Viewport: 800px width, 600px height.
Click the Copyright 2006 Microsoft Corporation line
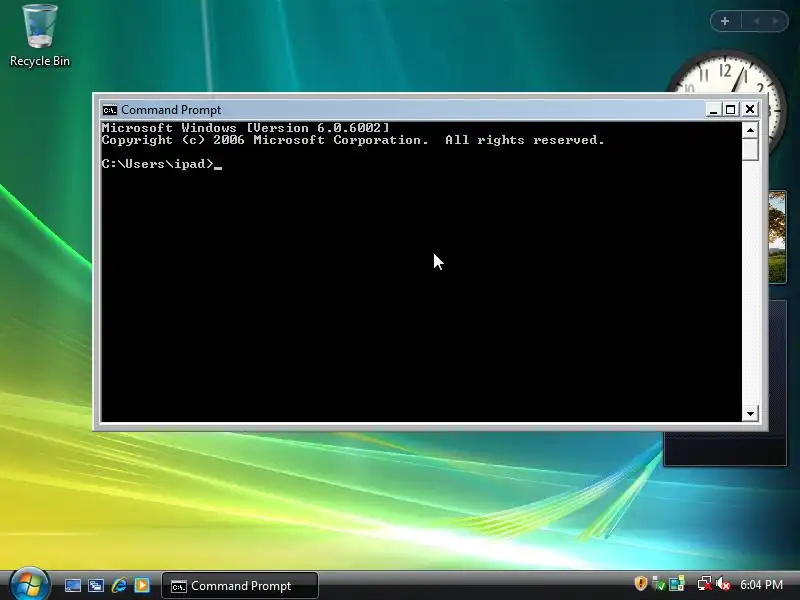353,140
